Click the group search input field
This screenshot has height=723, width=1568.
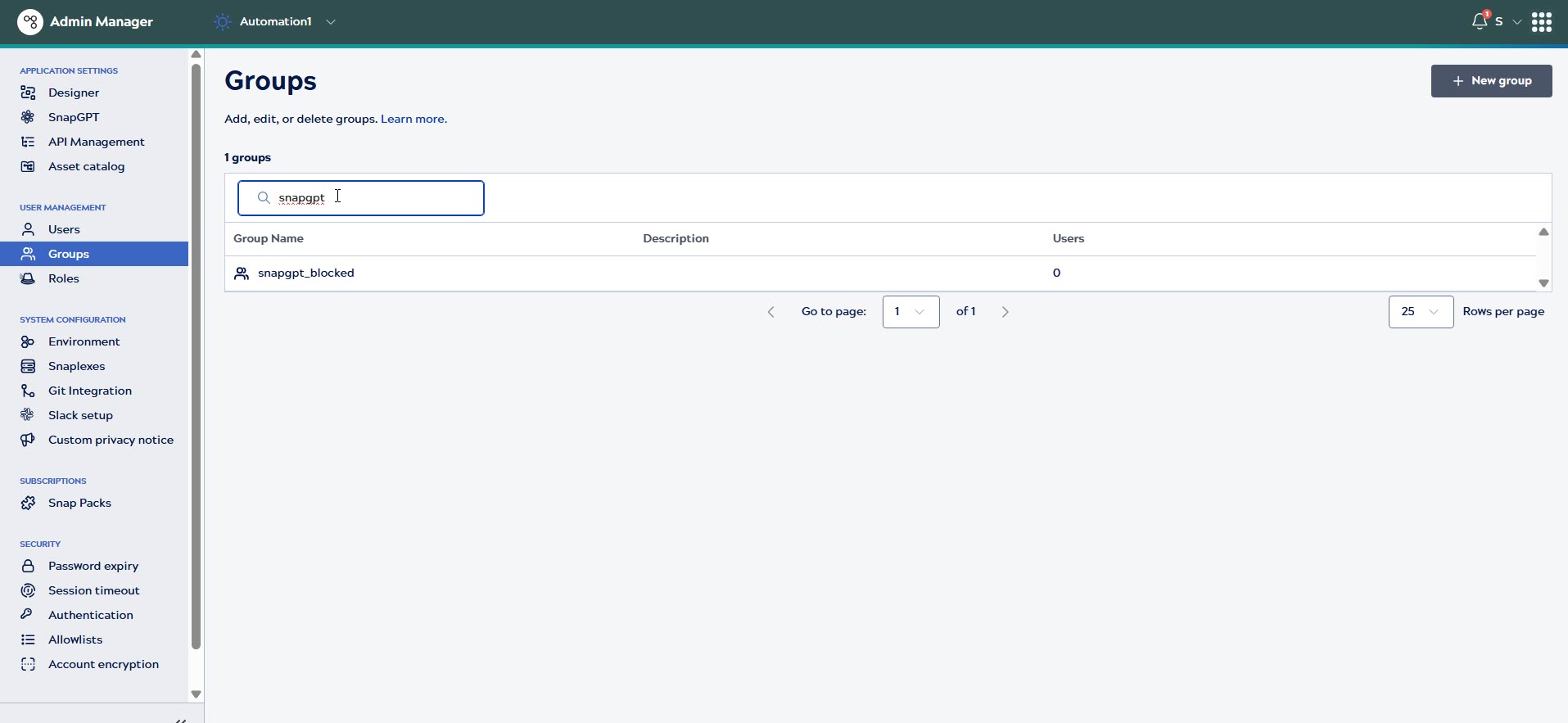[361, 198]
